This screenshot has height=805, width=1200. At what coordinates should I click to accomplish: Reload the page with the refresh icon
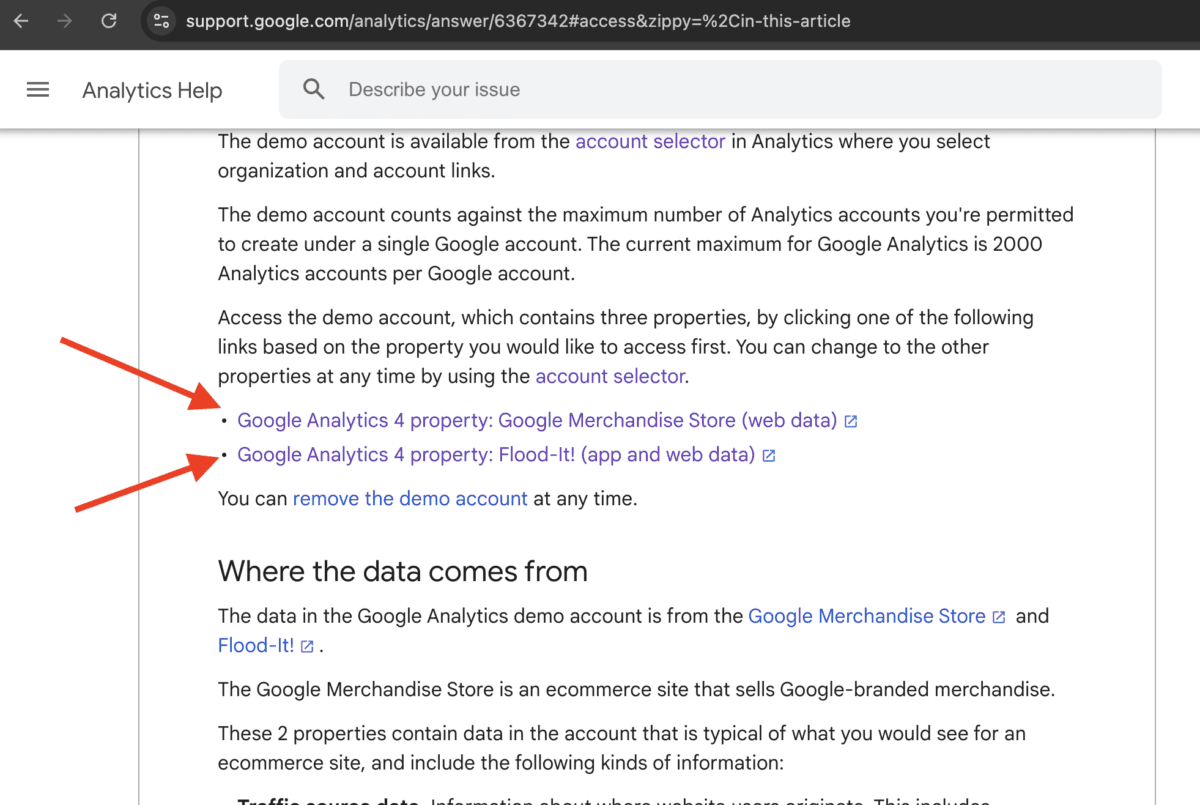(109, 20)
